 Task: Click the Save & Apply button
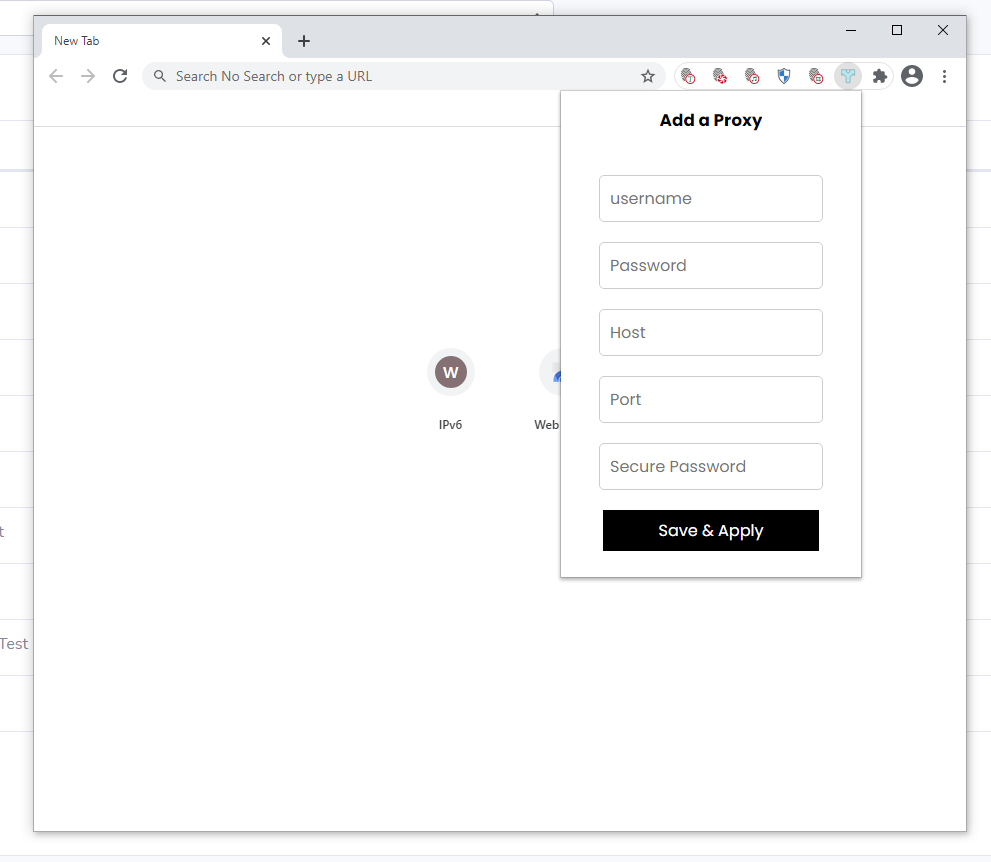[710, 530]
